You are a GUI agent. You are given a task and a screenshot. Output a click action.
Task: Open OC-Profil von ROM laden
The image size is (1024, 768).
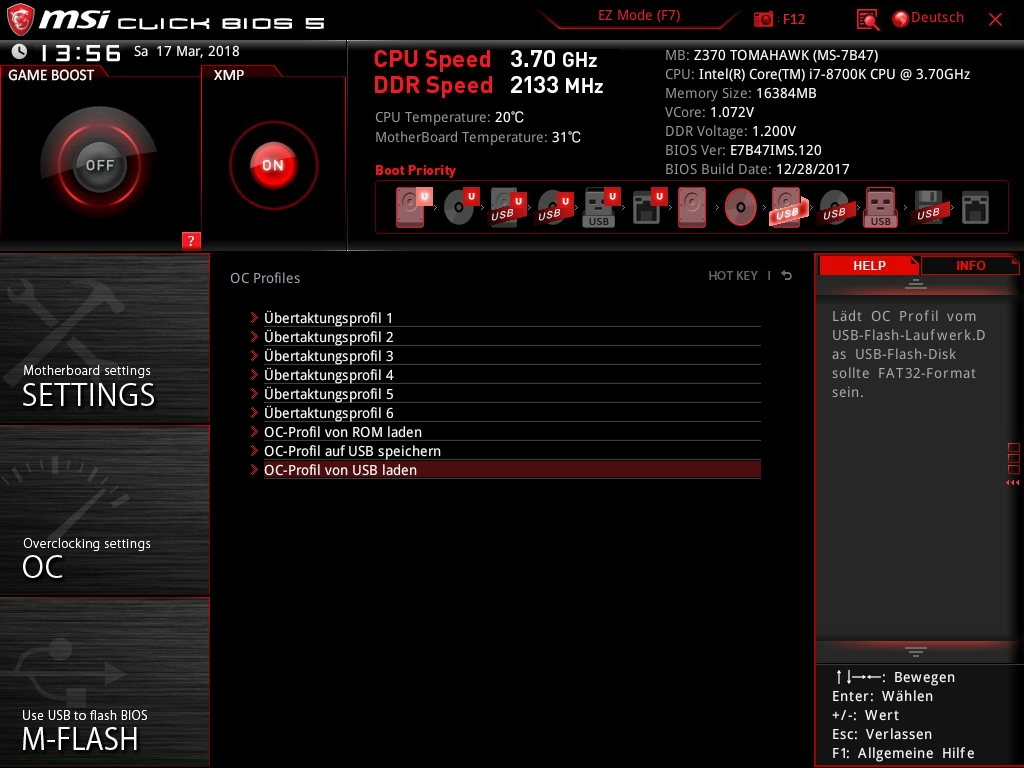[342, 432]
